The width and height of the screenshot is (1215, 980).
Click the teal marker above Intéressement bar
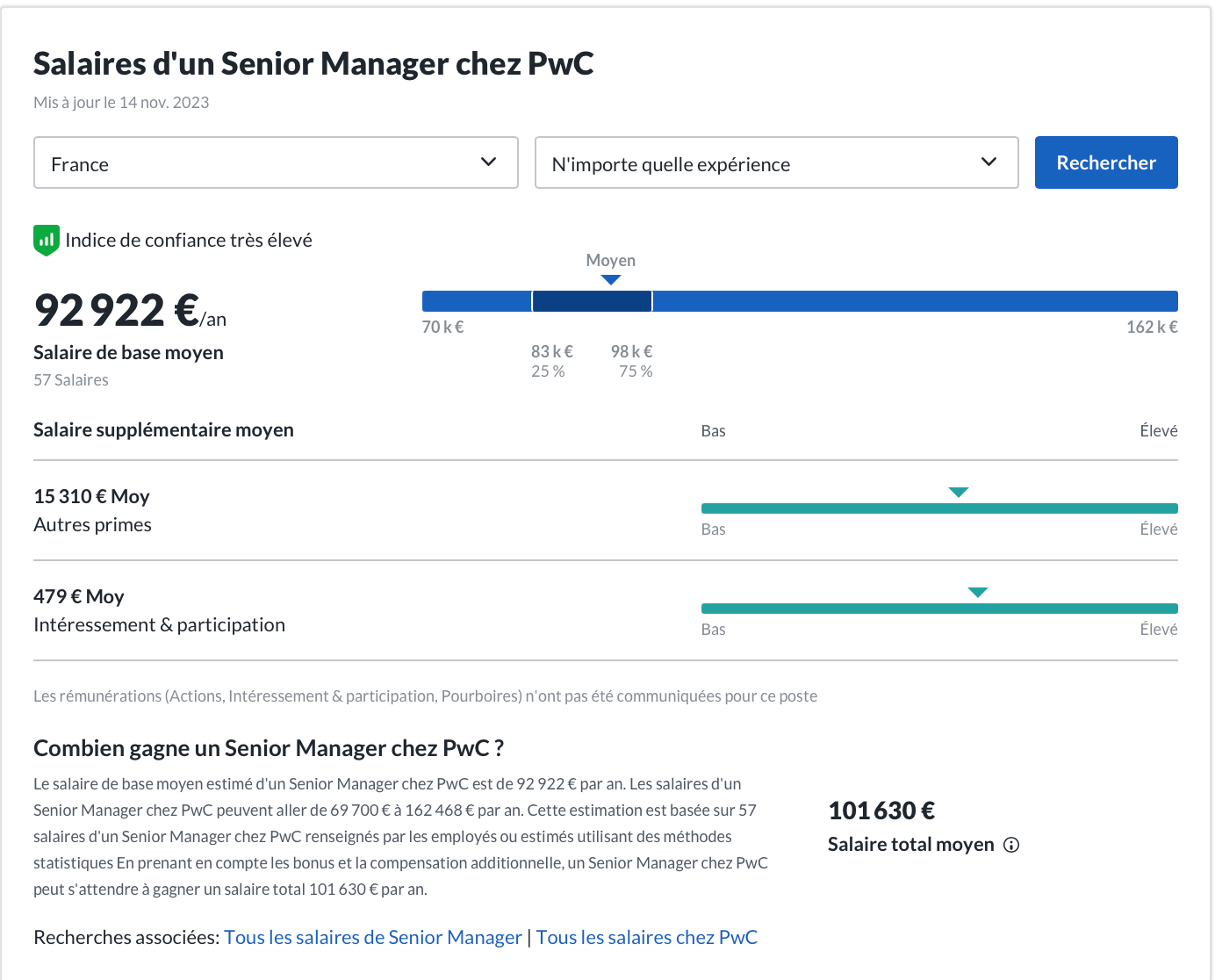(x=978, y=593)
